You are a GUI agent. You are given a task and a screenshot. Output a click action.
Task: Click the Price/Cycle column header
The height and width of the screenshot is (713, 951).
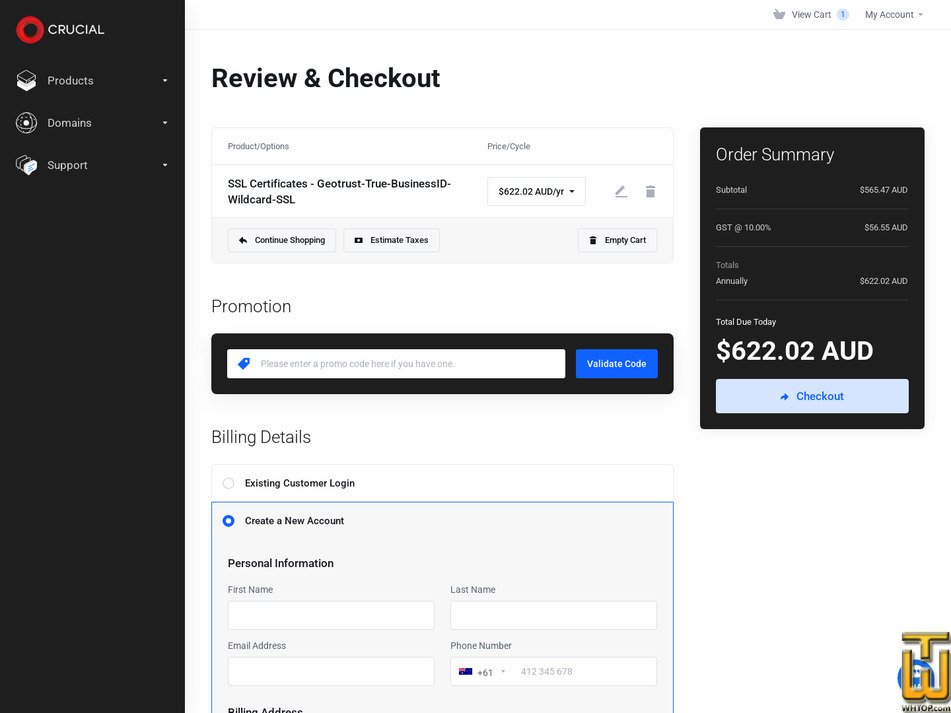tap(508, 146)
